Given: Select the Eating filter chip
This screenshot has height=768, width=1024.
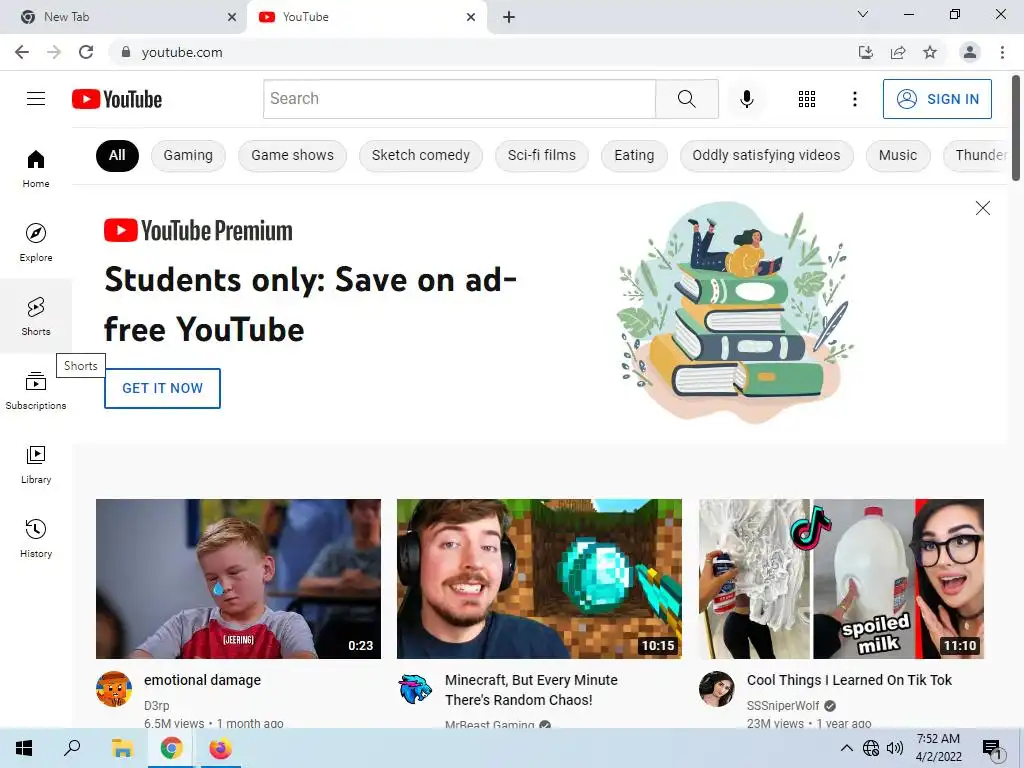Looking at the screenshot, I should click(634, 155).
